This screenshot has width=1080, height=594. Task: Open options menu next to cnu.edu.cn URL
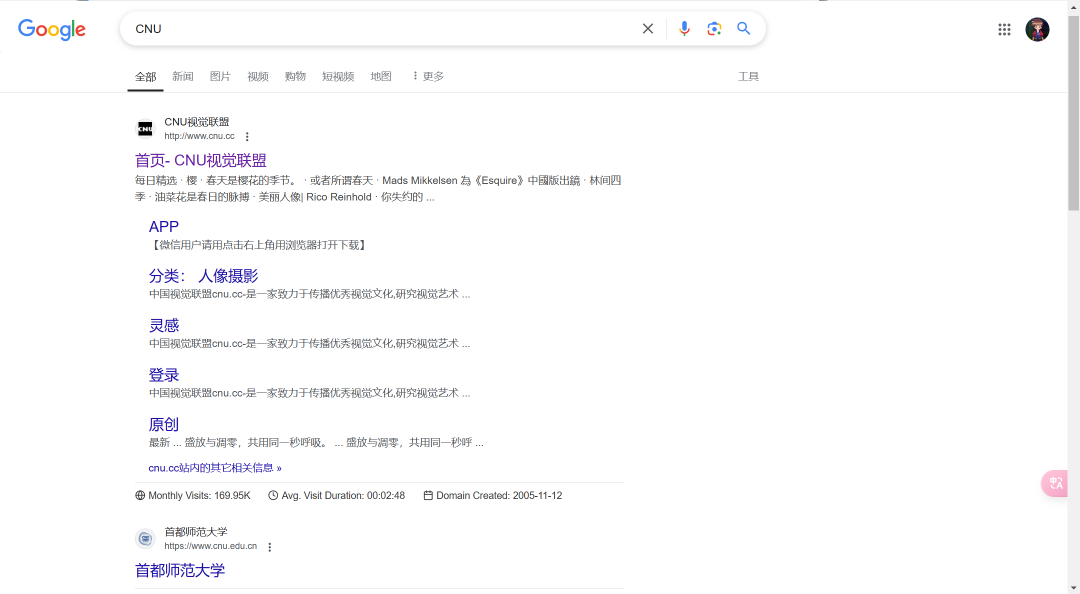tap(270, 547)
